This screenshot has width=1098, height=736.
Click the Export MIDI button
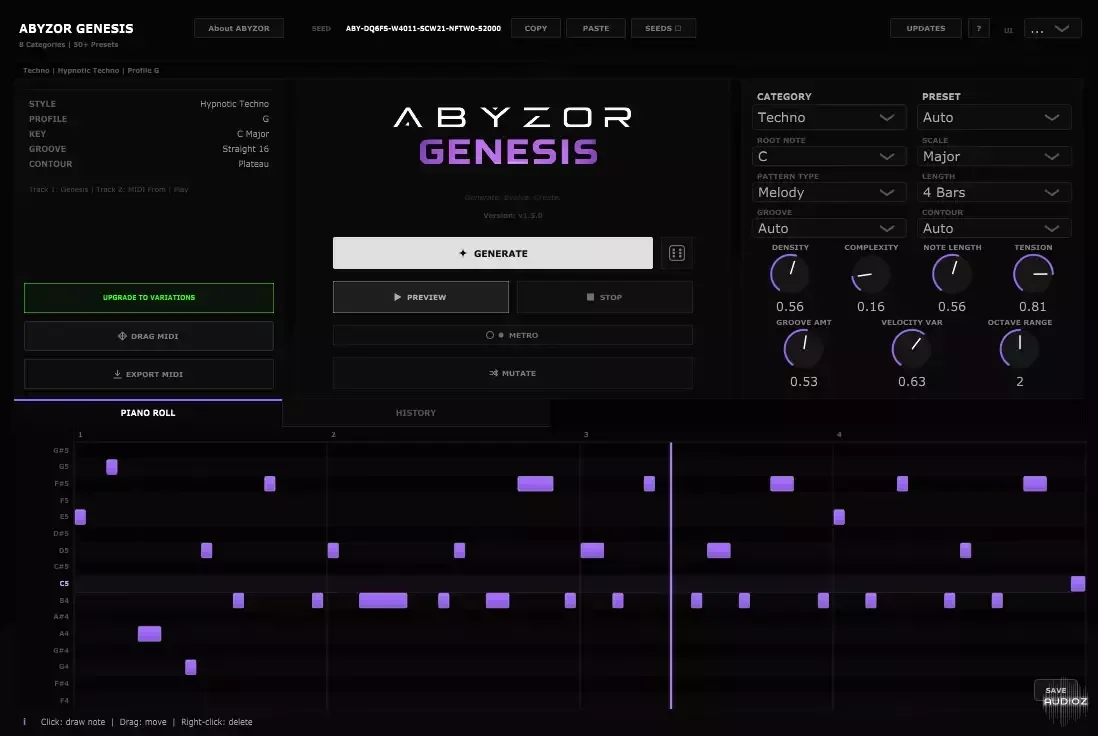pyautogui.click(x=148, y=374)
